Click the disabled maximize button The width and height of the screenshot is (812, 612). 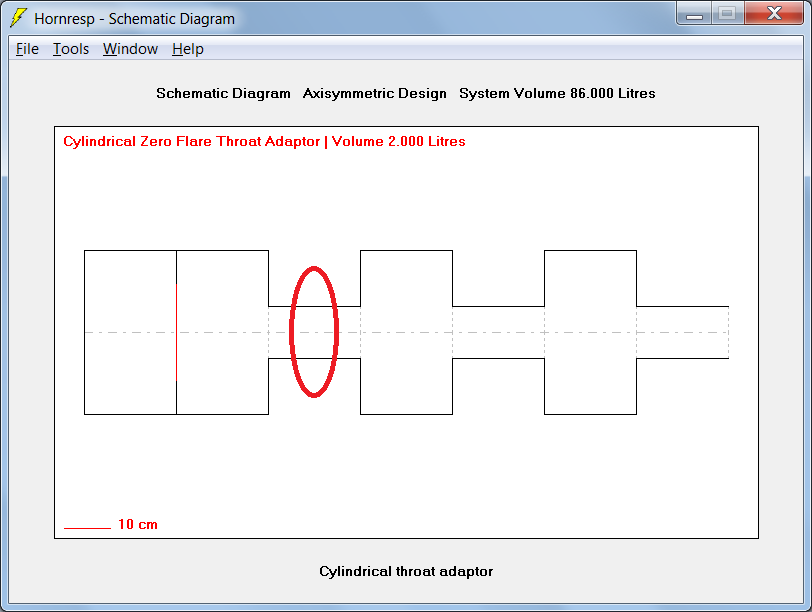(728, 14)
